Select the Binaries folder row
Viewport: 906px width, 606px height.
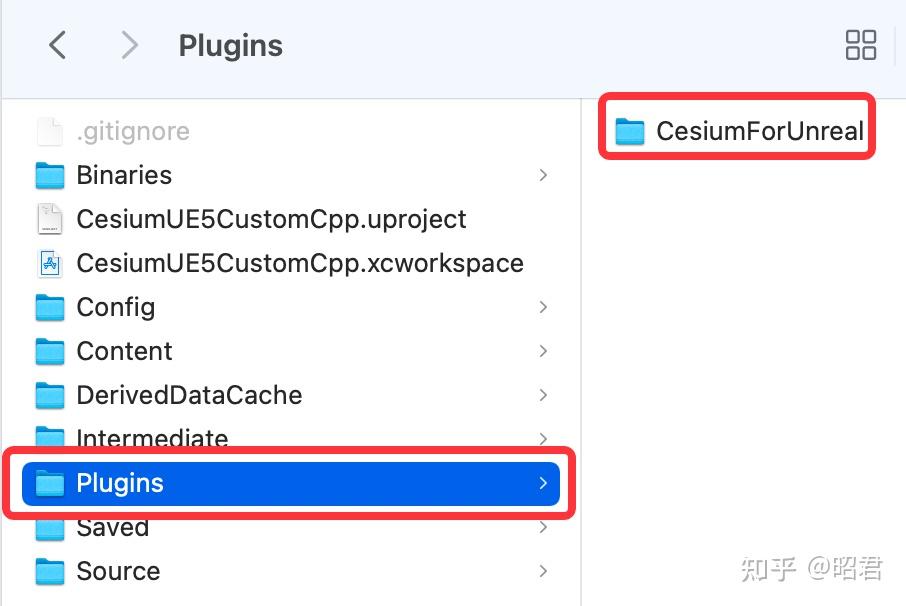(x=124, y=175)
